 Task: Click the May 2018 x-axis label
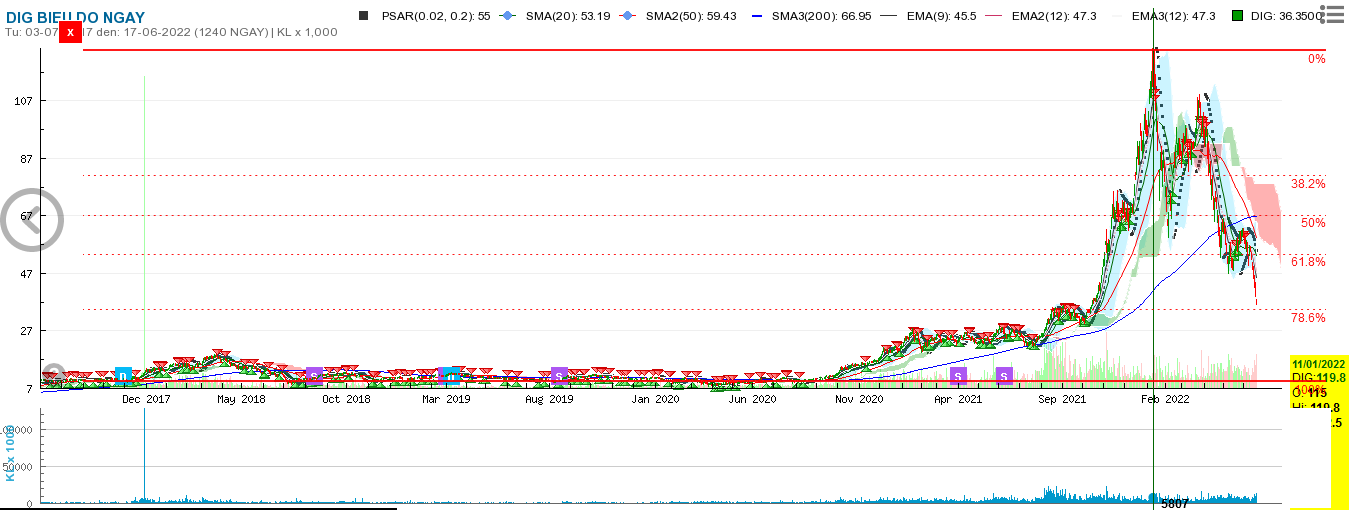point(241,399)
